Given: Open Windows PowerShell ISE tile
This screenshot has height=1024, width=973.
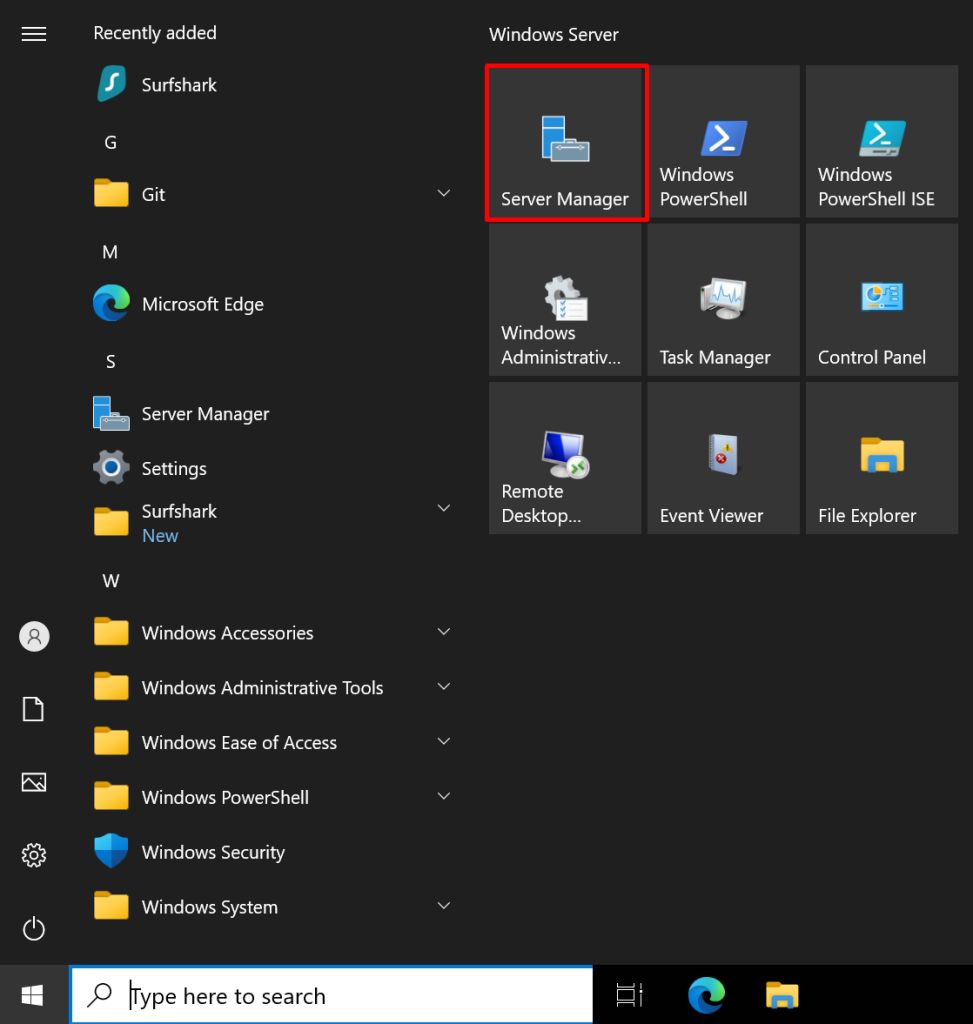Looking at the screenshot, I should [880, 141].
